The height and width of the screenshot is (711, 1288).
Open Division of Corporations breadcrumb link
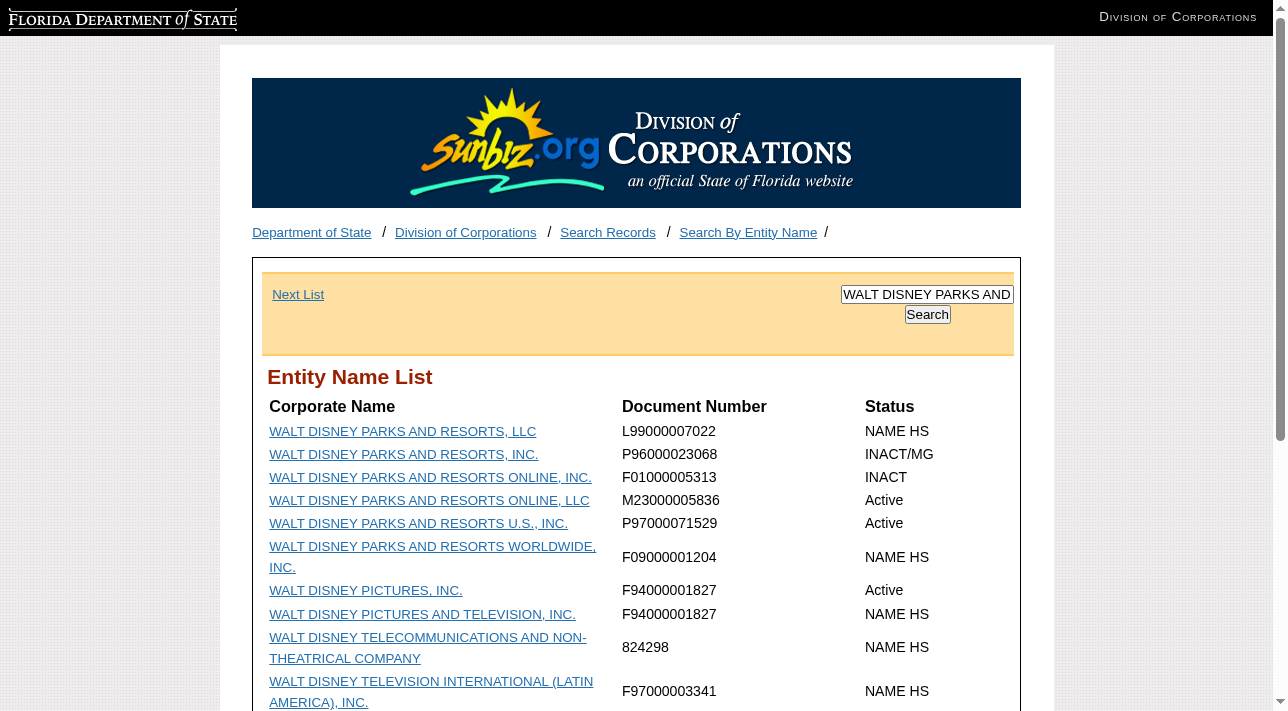tap(465, 233)
